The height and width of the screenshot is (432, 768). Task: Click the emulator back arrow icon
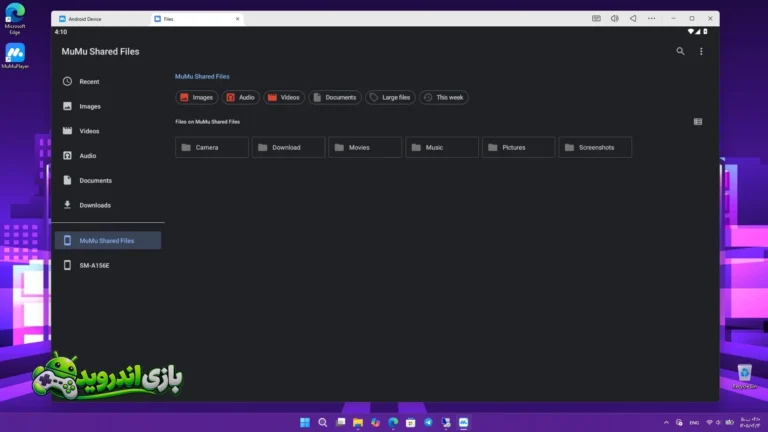633,19
